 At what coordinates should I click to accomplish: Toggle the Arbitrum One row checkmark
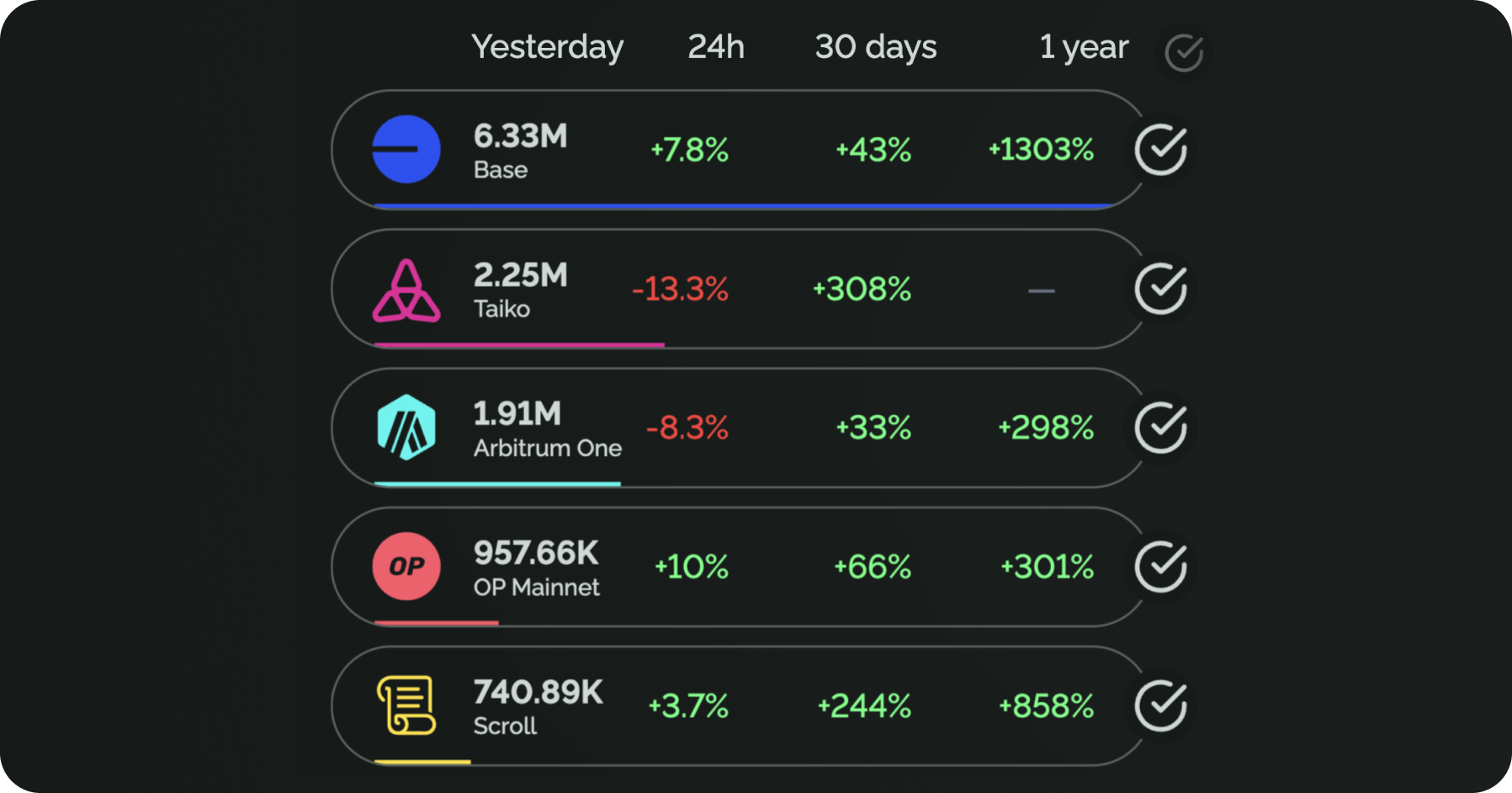(1160, 428)
